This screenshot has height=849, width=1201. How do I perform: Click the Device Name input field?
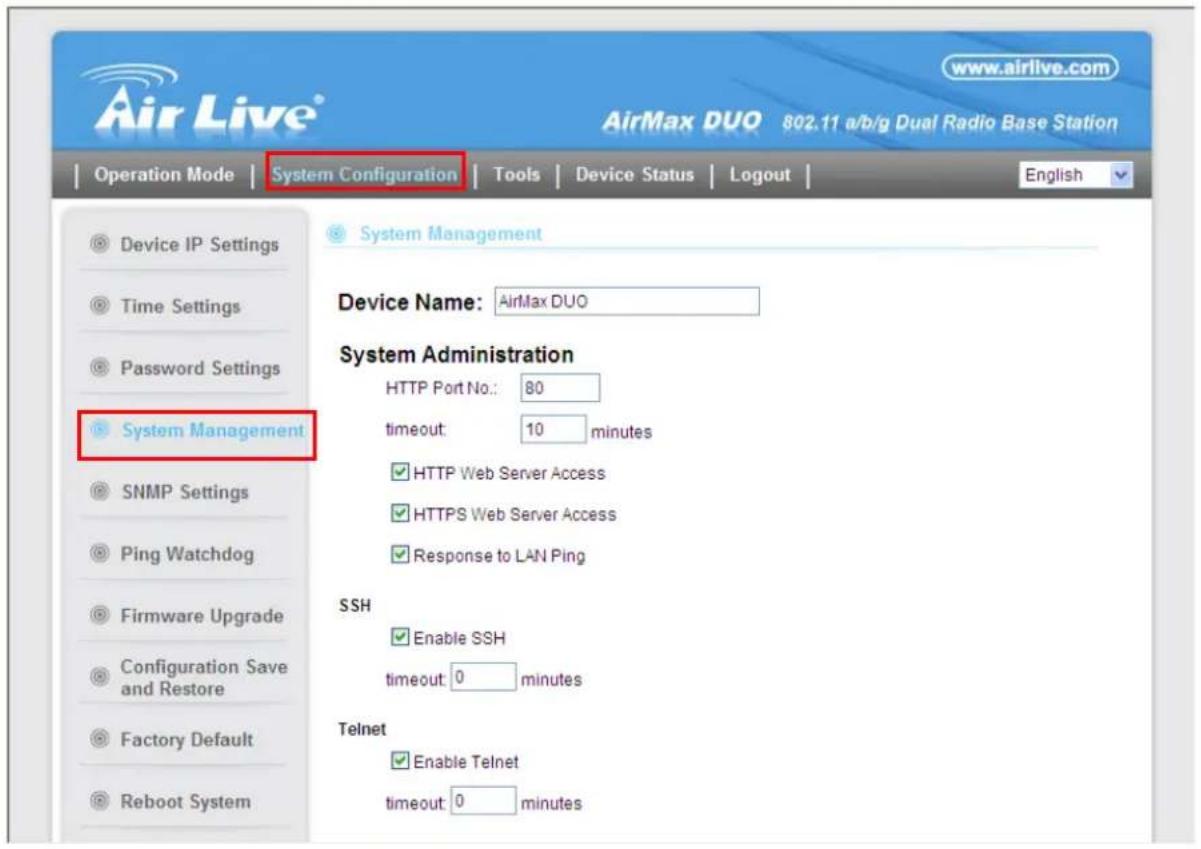pyautogui.click(x=627, y=302)
